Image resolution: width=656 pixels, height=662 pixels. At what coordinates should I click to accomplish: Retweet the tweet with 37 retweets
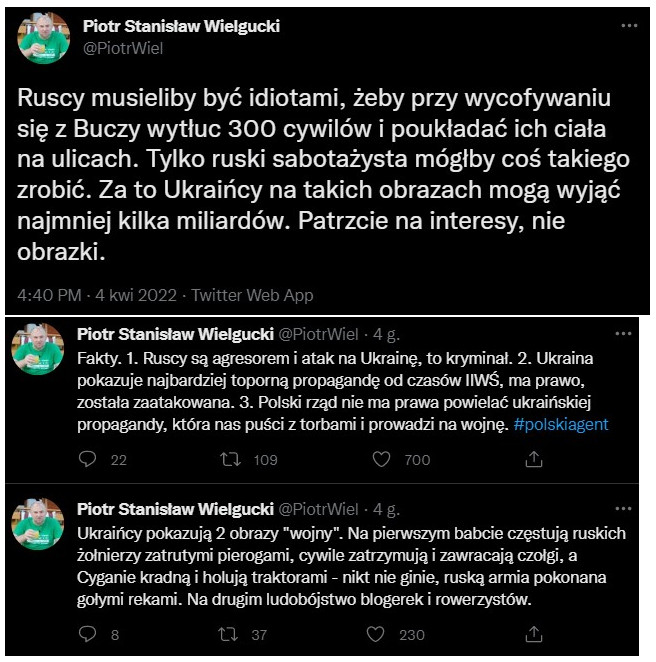point(228,634)
